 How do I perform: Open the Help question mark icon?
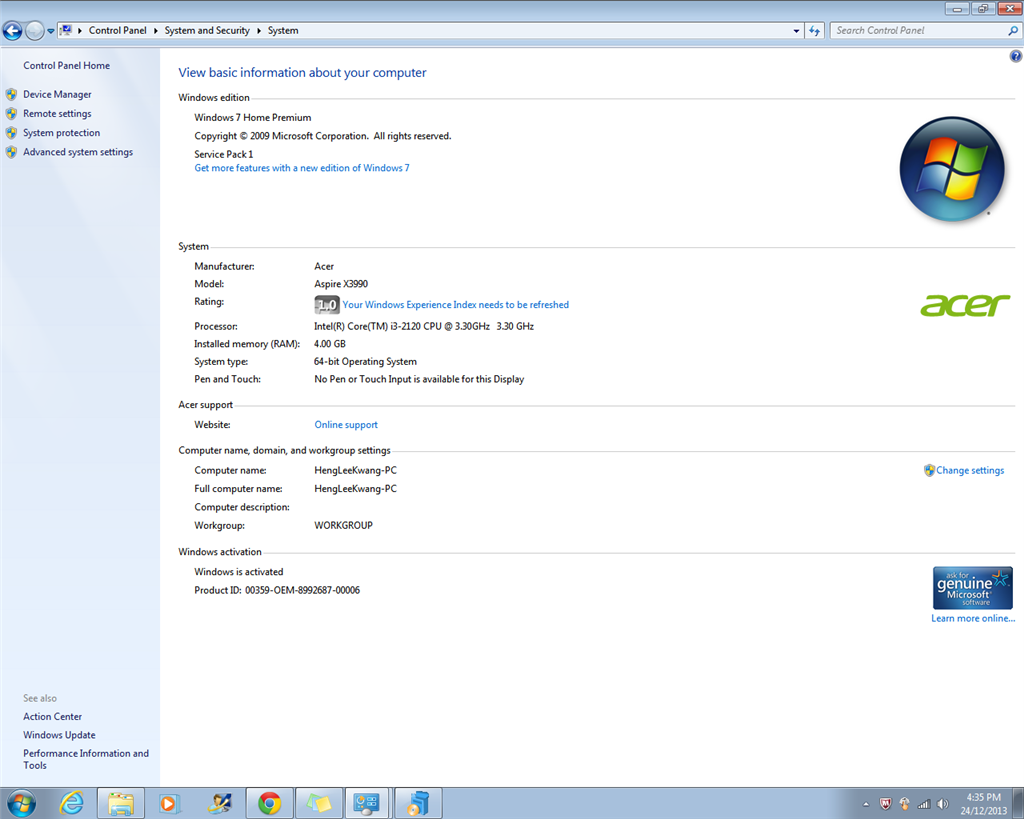1016,56
